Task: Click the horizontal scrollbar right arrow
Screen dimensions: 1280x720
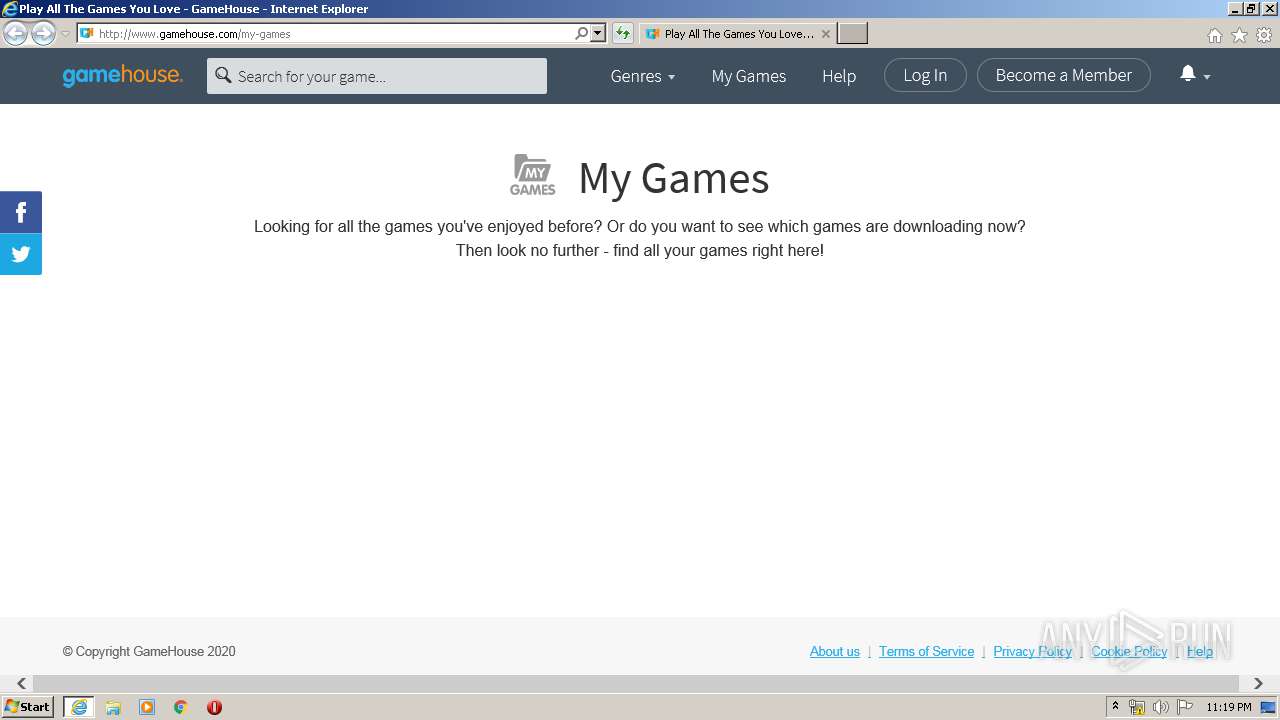Action: click(x=1258, y=683)
